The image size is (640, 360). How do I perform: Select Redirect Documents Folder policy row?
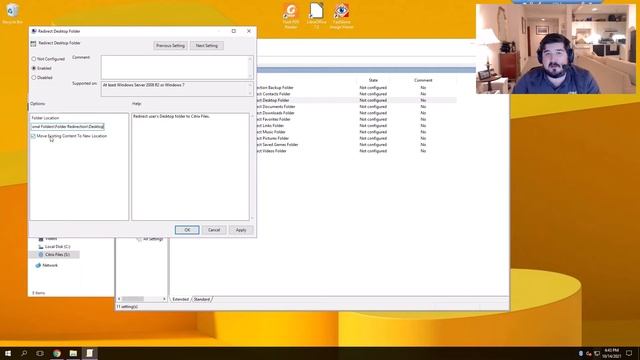pyautogui.click(x=355, y=107)
